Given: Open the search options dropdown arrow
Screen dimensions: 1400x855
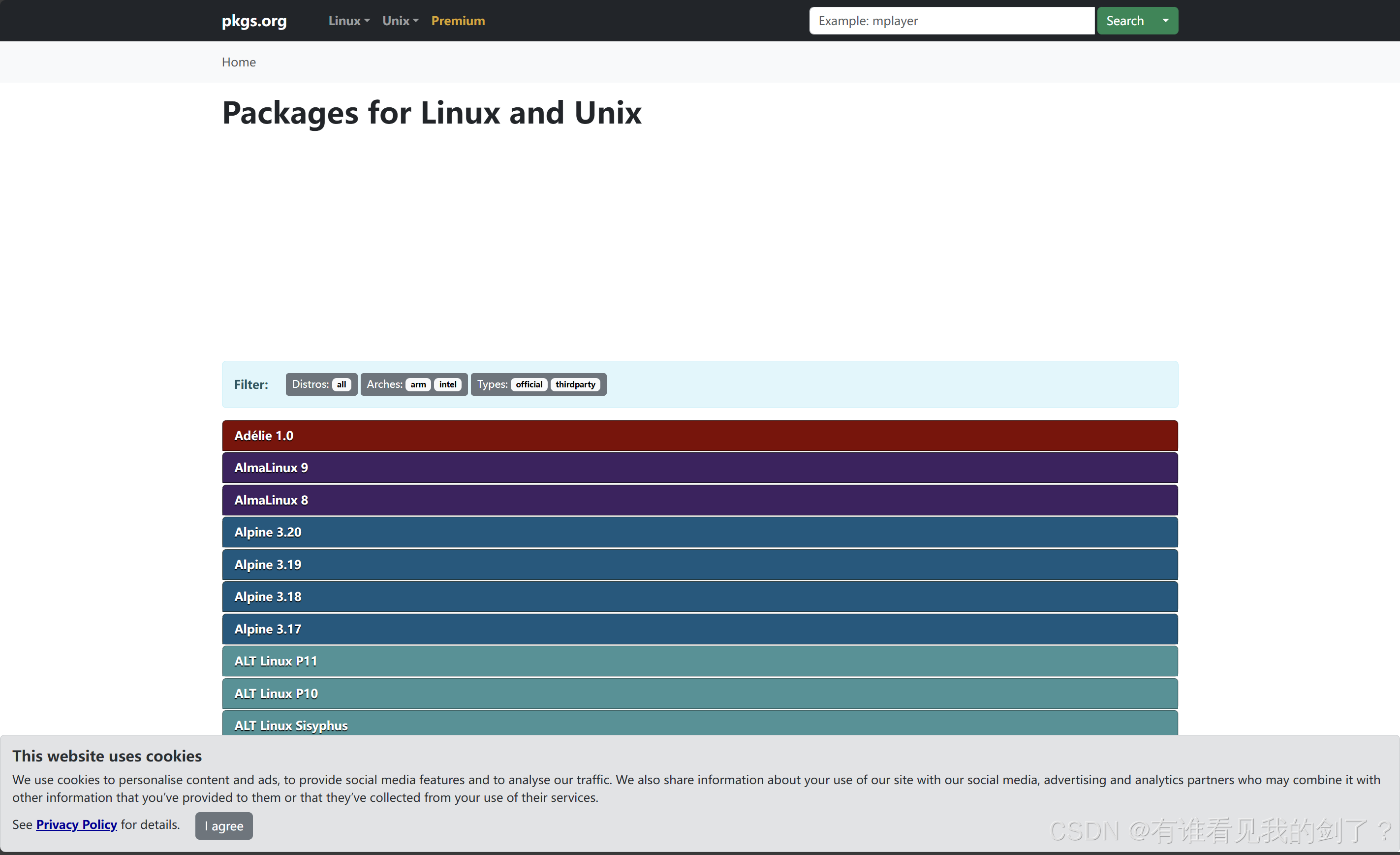Looking at the screenshot, I should 1165,21.
